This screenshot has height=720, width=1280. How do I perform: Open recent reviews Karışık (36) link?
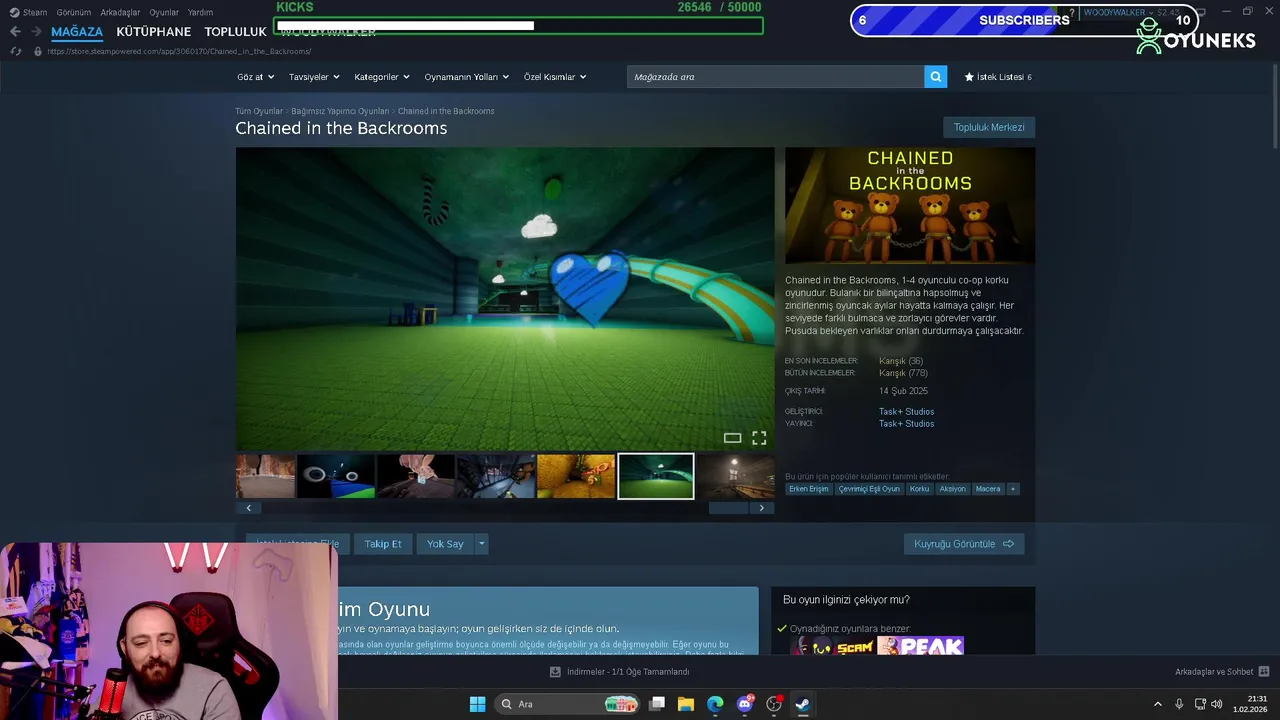coord(901,361)
